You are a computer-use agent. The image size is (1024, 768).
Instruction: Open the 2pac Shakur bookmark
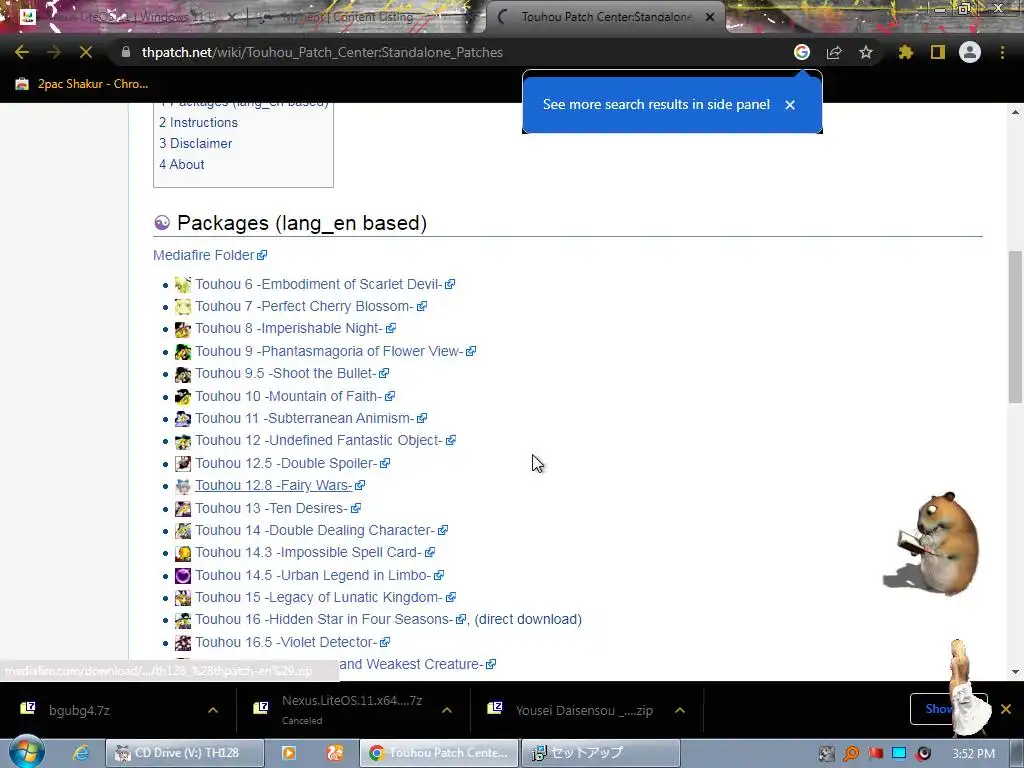tap(82, 84)
